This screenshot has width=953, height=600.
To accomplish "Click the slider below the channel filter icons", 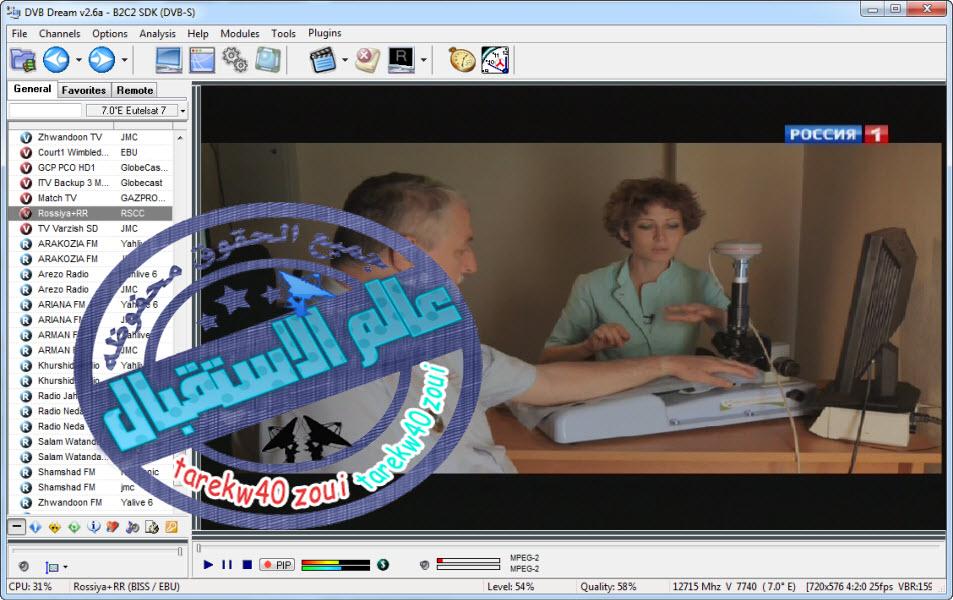I will [x=96, y=551].
